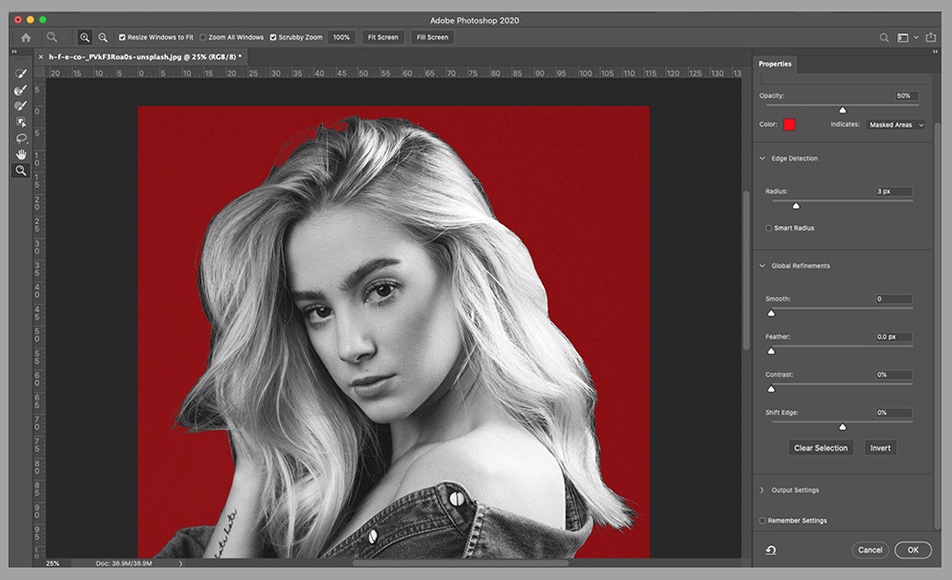Click the OK button
The height and width of the screenshot is (580, 952).
(913, 550)
